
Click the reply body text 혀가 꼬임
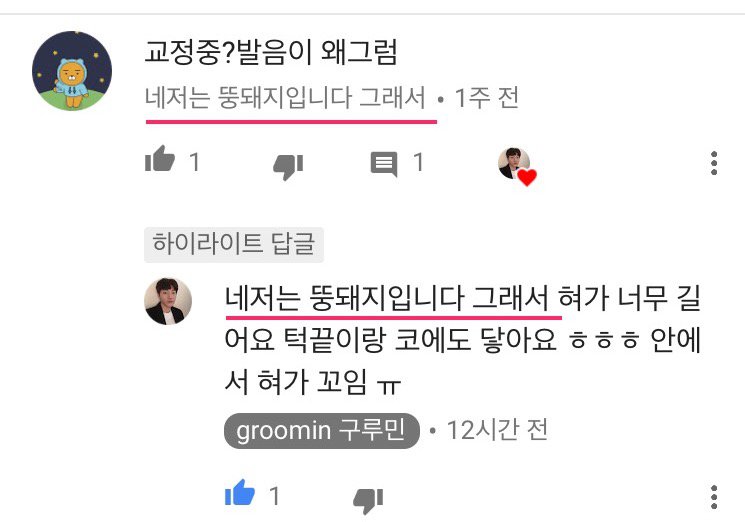click(312, 382)
